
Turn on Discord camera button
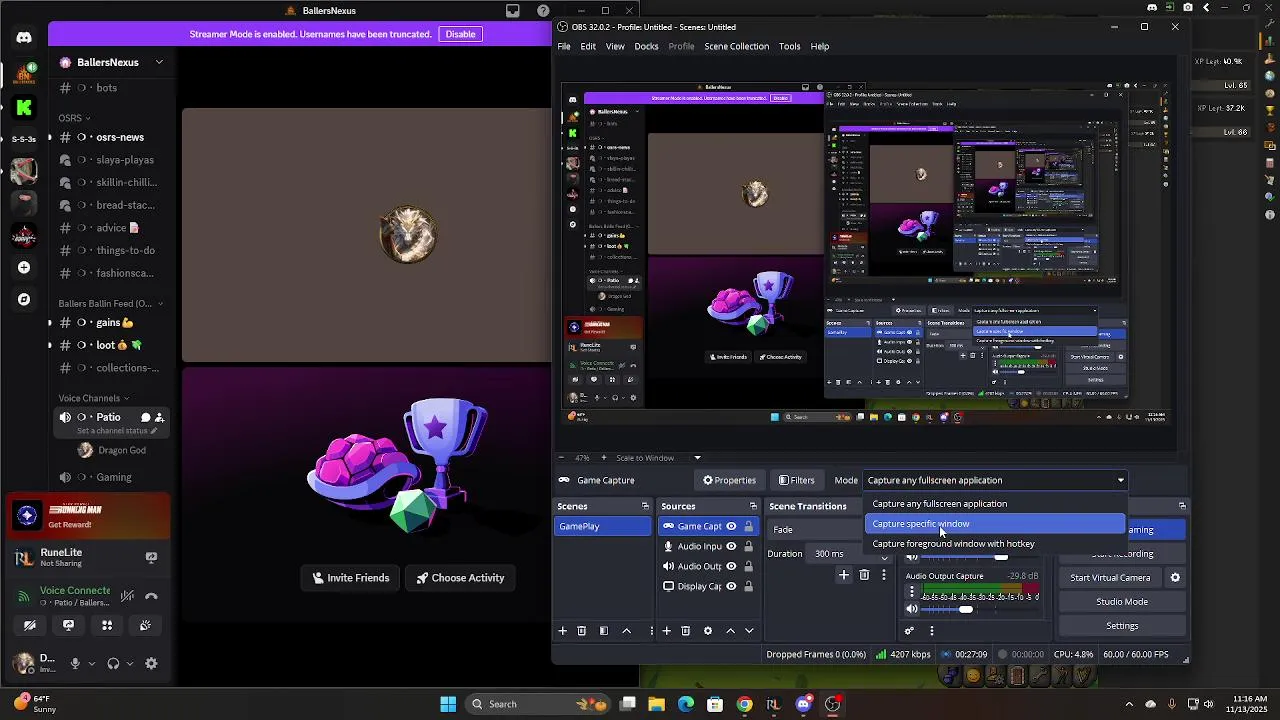click(30, 625)
